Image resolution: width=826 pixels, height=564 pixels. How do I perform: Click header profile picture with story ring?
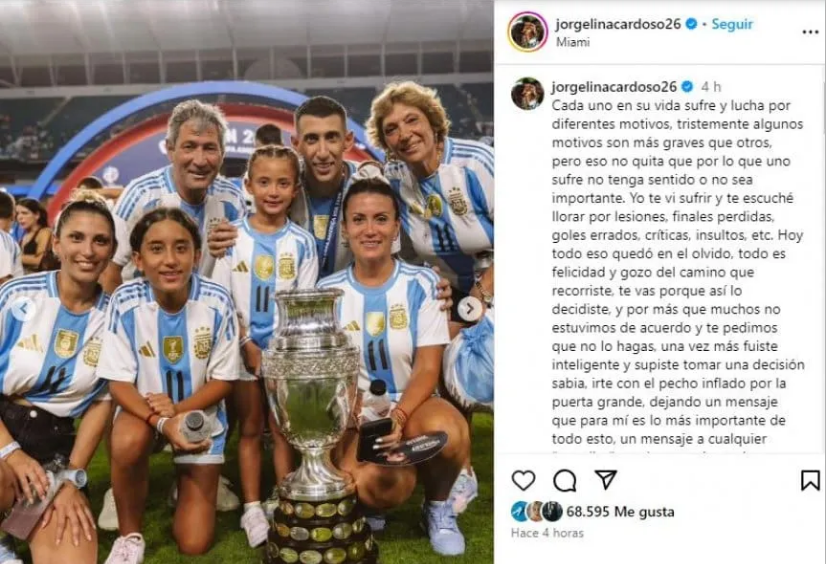pos(527,32)
